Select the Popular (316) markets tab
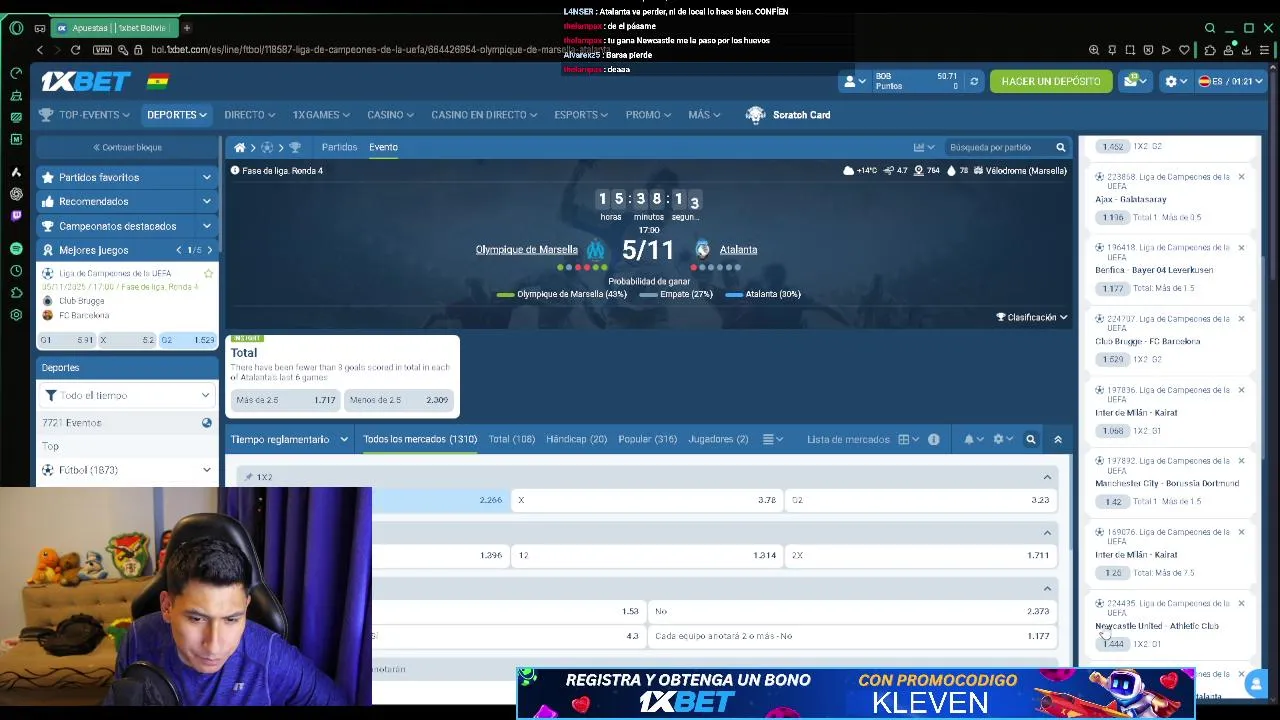The image size is (1280, 720). click(x=647, y=439)
